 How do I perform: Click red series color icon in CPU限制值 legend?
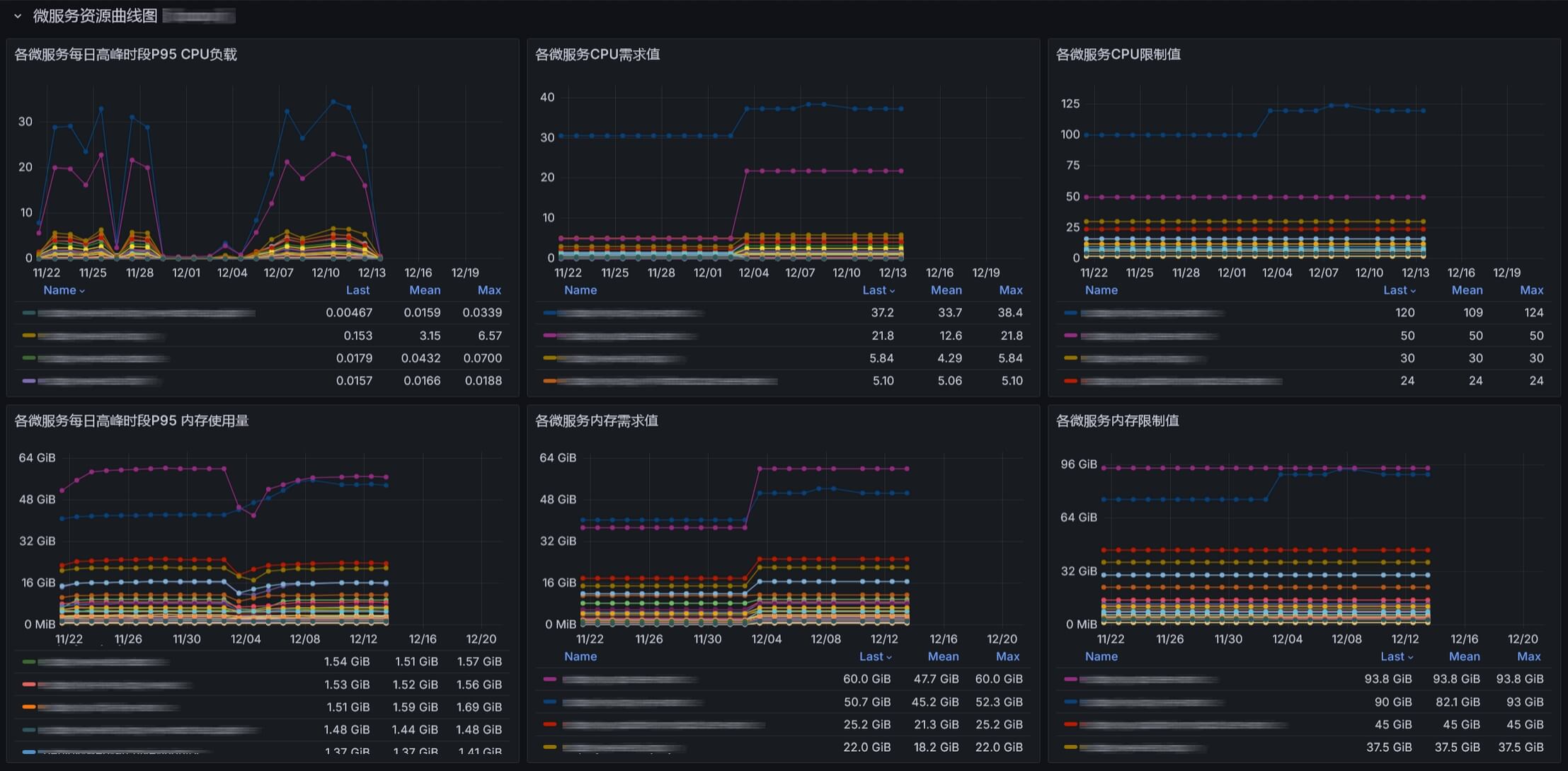point(1070,381)
